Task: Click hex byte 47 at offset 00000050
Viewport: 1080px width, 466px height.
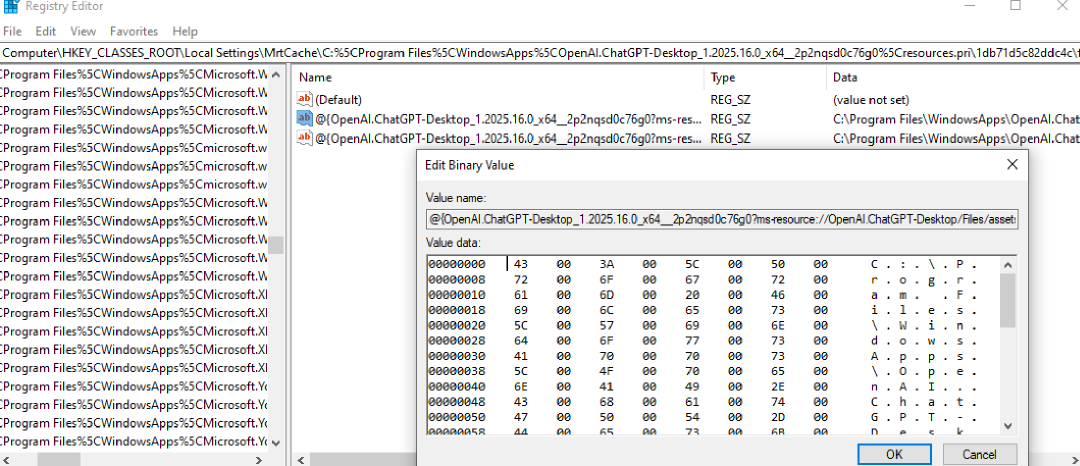Action: pyautogui.click(x=521, y=416)
